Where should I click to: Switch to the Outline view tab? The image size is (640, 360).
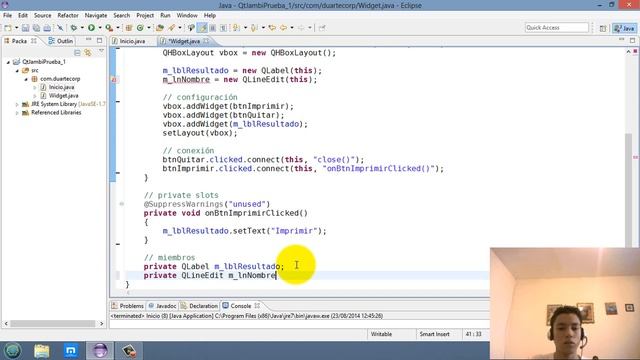click(61, 41)
